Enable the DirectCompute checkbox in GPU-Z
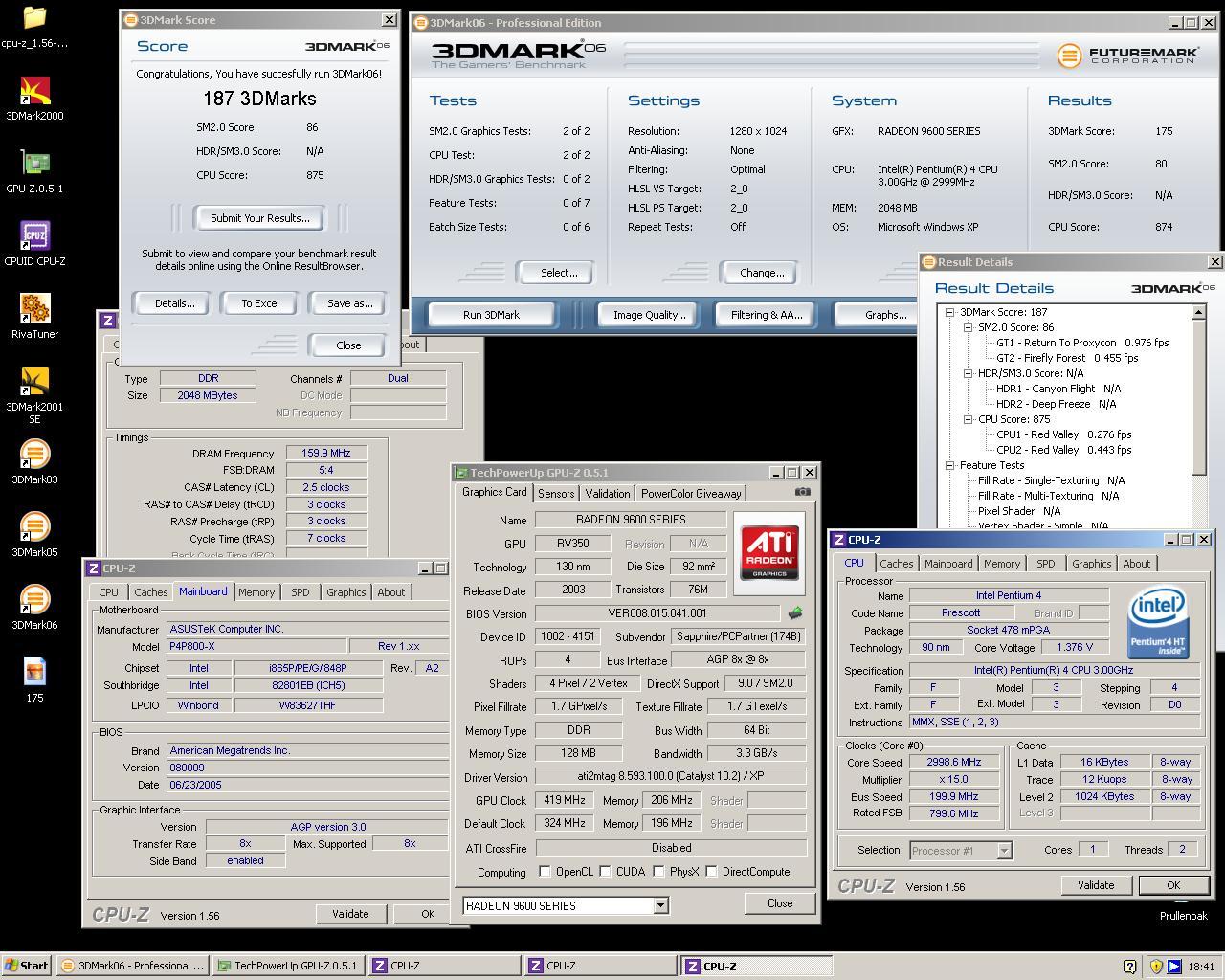The width and height of the screenshot is (1225, 980). coord(711,872)
